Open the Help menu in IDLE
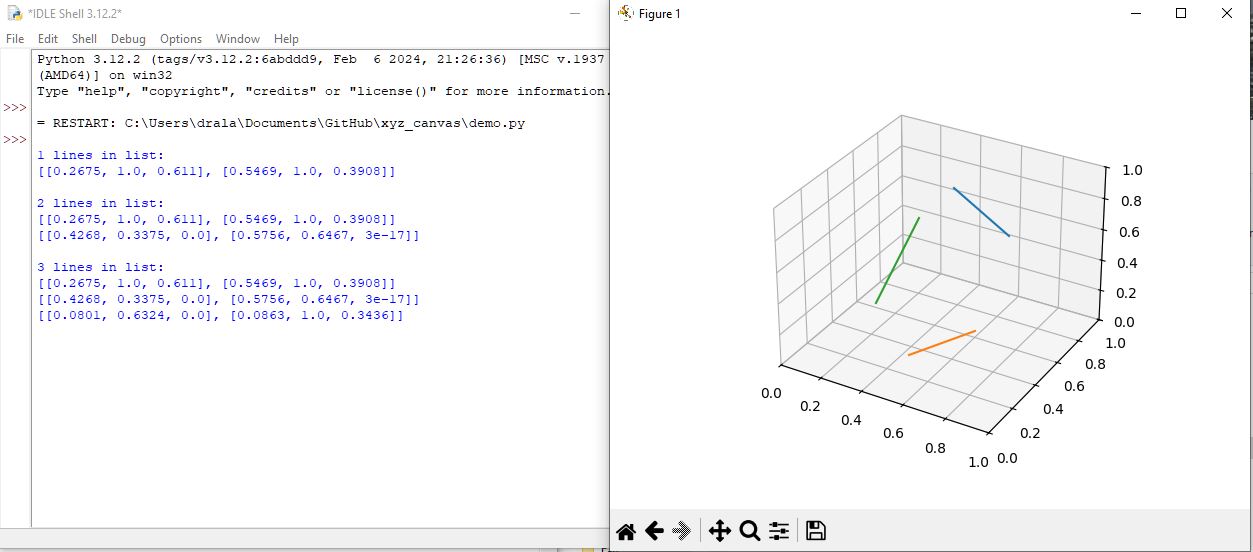The image size is (1253, 552). click(286, 39)
